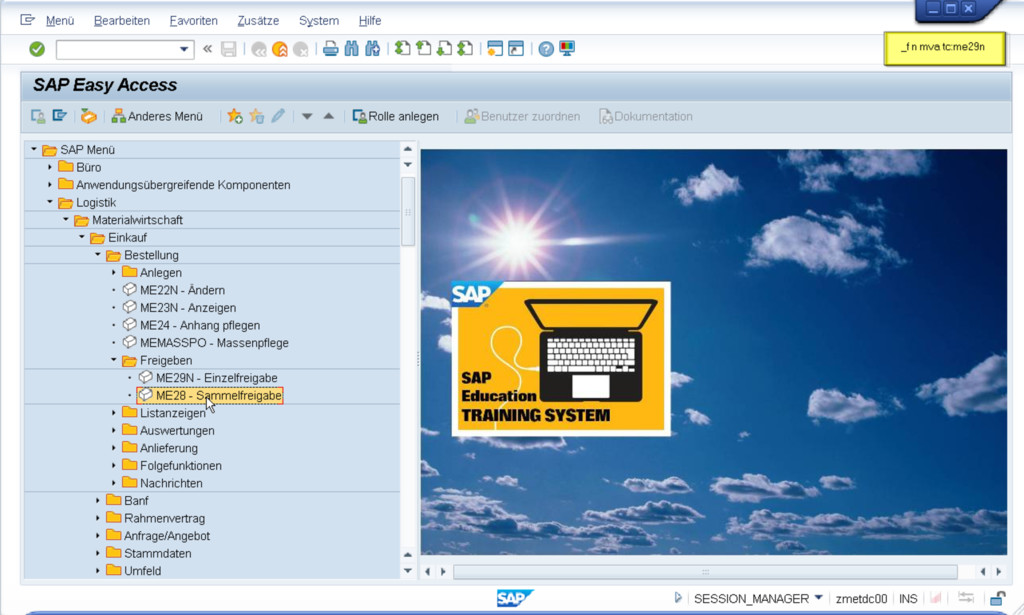Open the Zusätze menu

[x=258, y=21]
